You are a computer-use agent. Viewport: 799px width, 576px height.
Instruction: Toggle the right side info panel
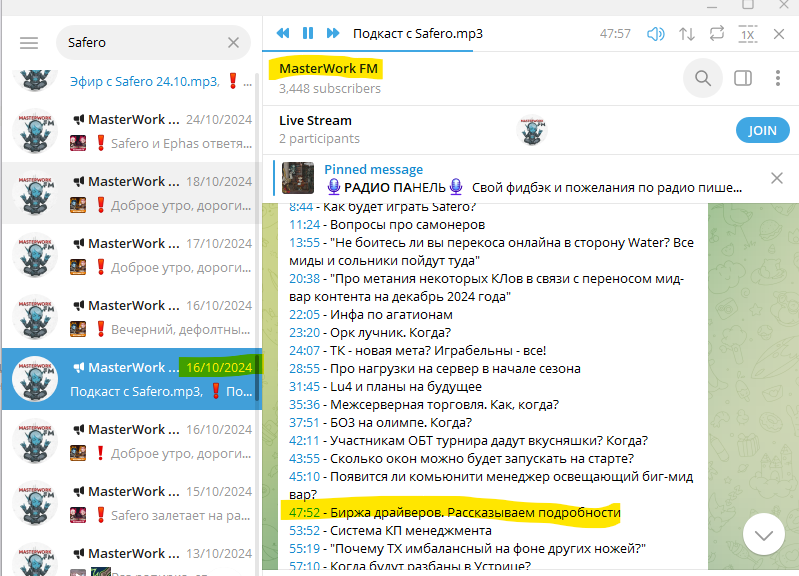point(742,78)
